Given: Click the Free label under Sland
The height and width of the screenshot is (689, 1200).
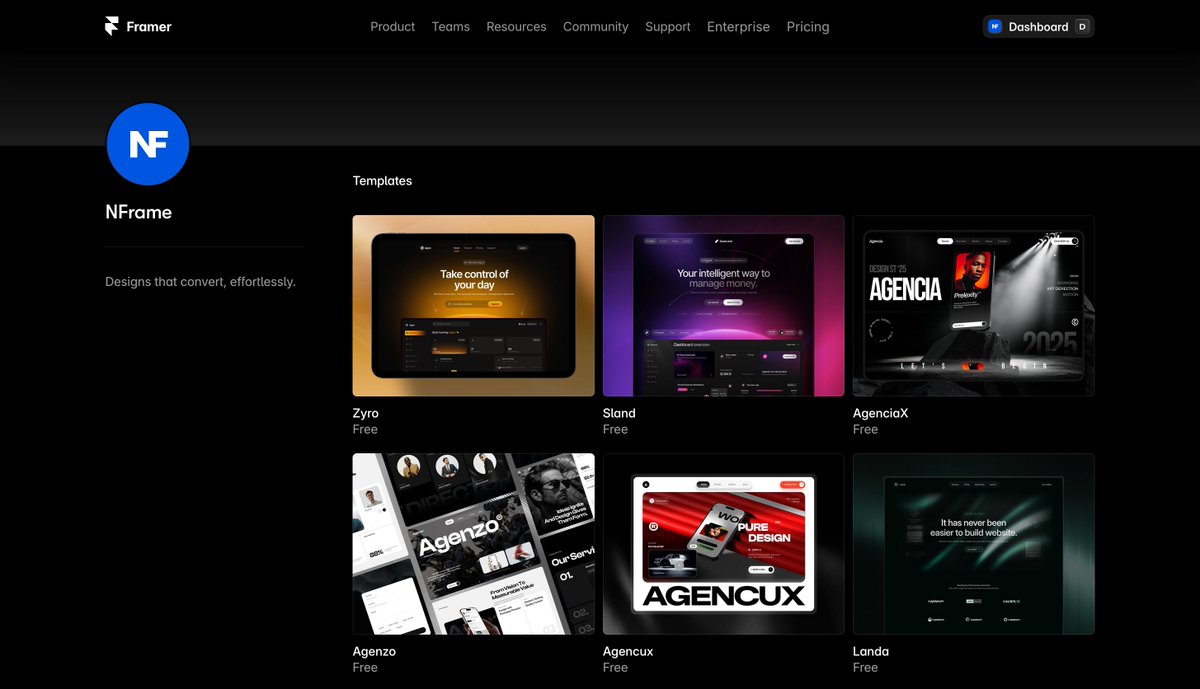Looking at the screenshot, I should point(615,429).
